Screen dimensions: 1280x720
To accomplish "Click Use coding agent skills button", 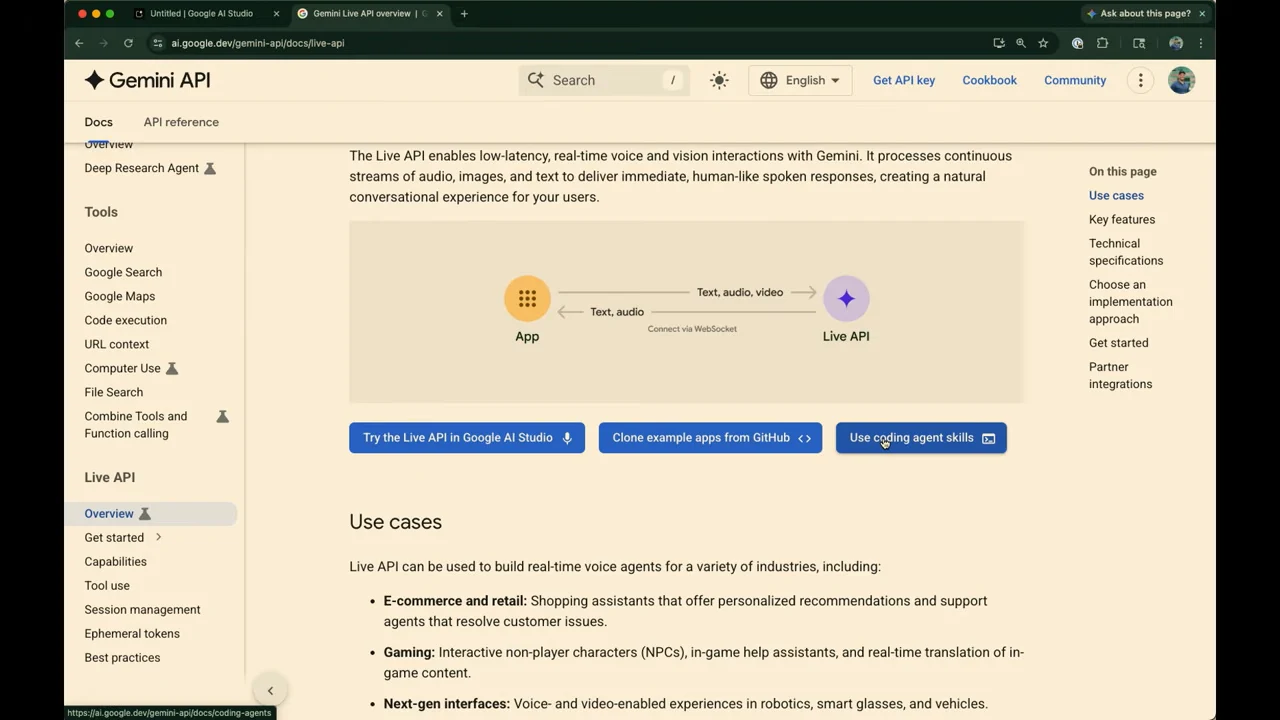I will (921, 438).
